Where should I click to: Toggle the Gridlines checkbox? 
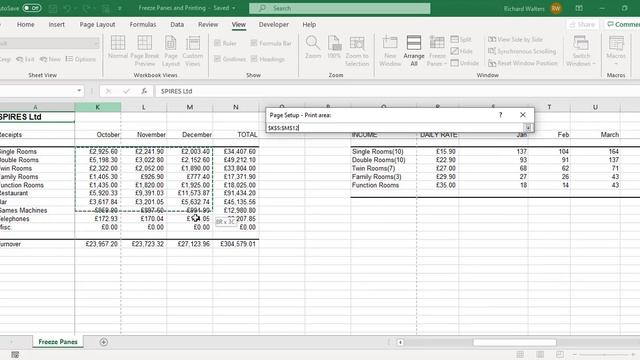point(230,59)
